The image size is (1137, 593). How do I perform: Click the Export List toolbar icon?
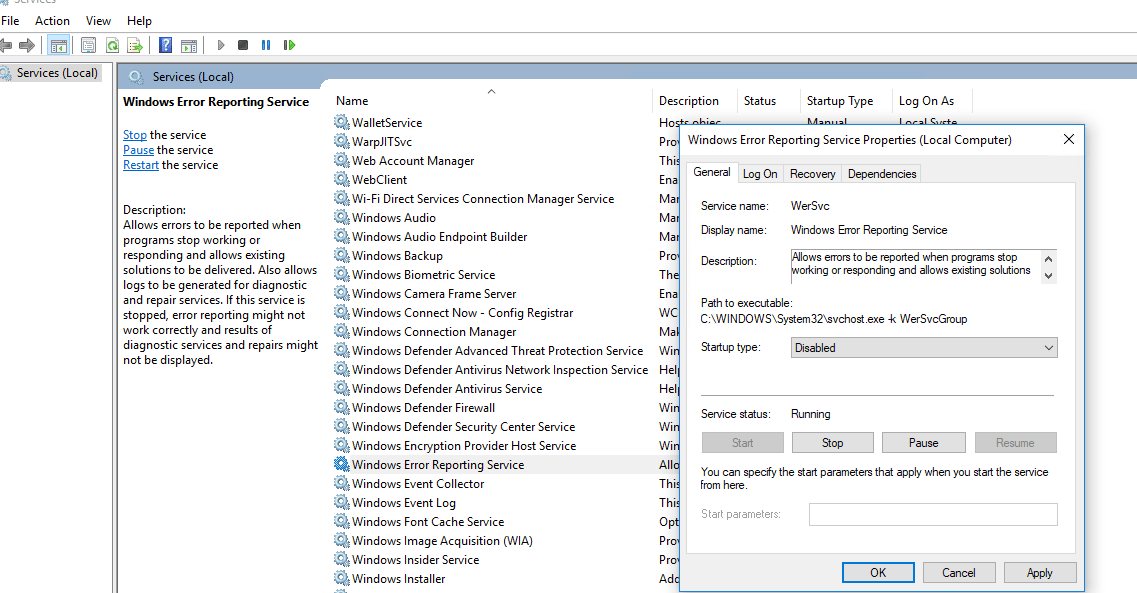click(135, 46)
